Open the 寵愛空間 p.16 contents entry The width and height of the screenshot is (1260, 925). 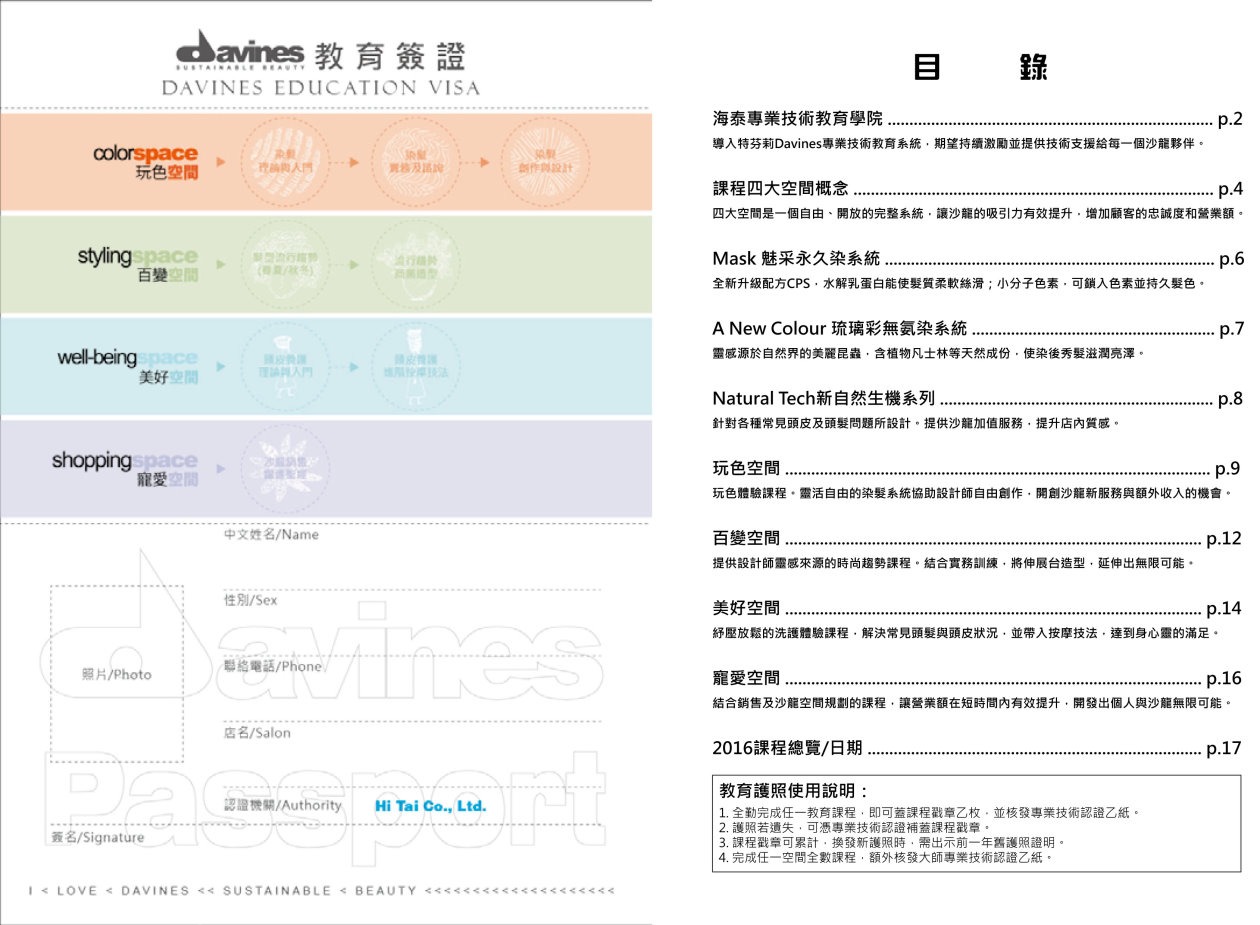[977, 678]
